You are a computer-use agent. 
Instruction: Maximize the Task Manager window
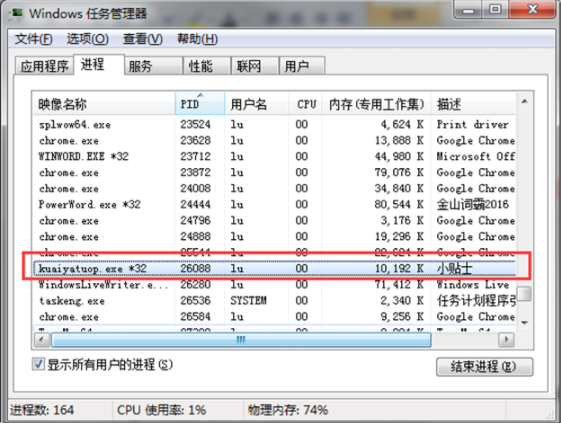pyautogui.click(x=495, y=10)
